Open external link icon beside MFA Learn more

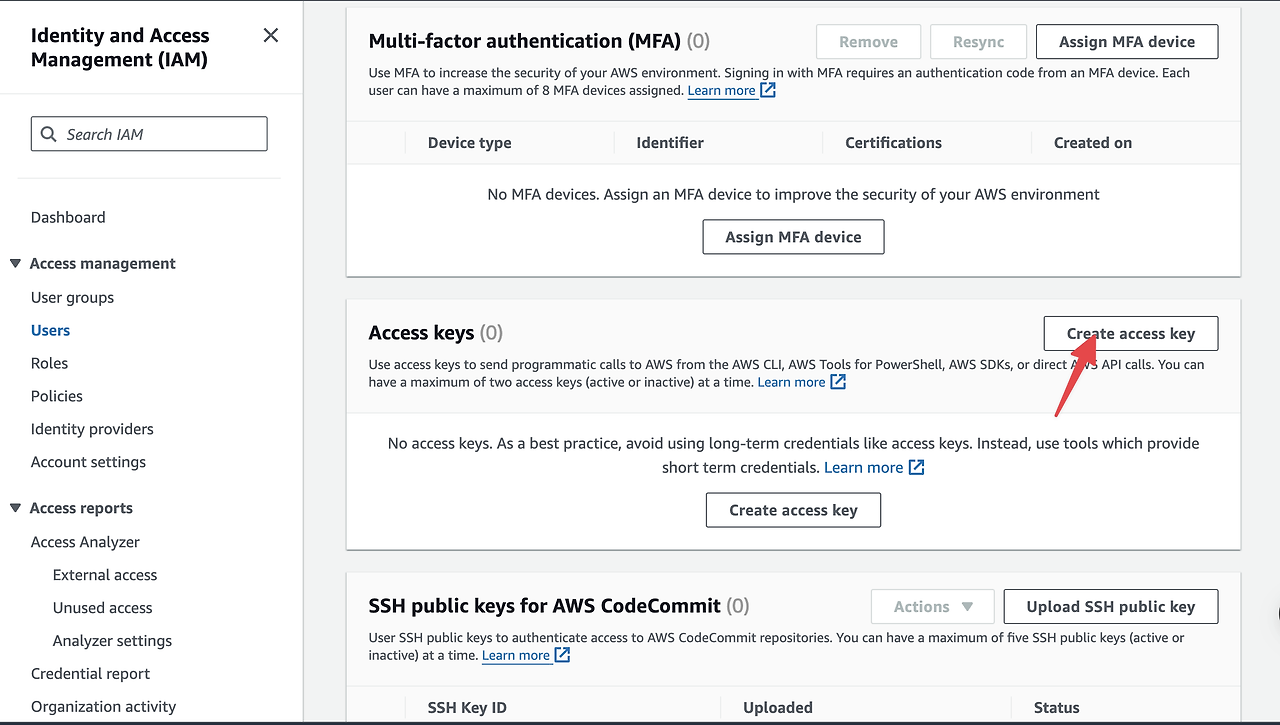point(768,90)
